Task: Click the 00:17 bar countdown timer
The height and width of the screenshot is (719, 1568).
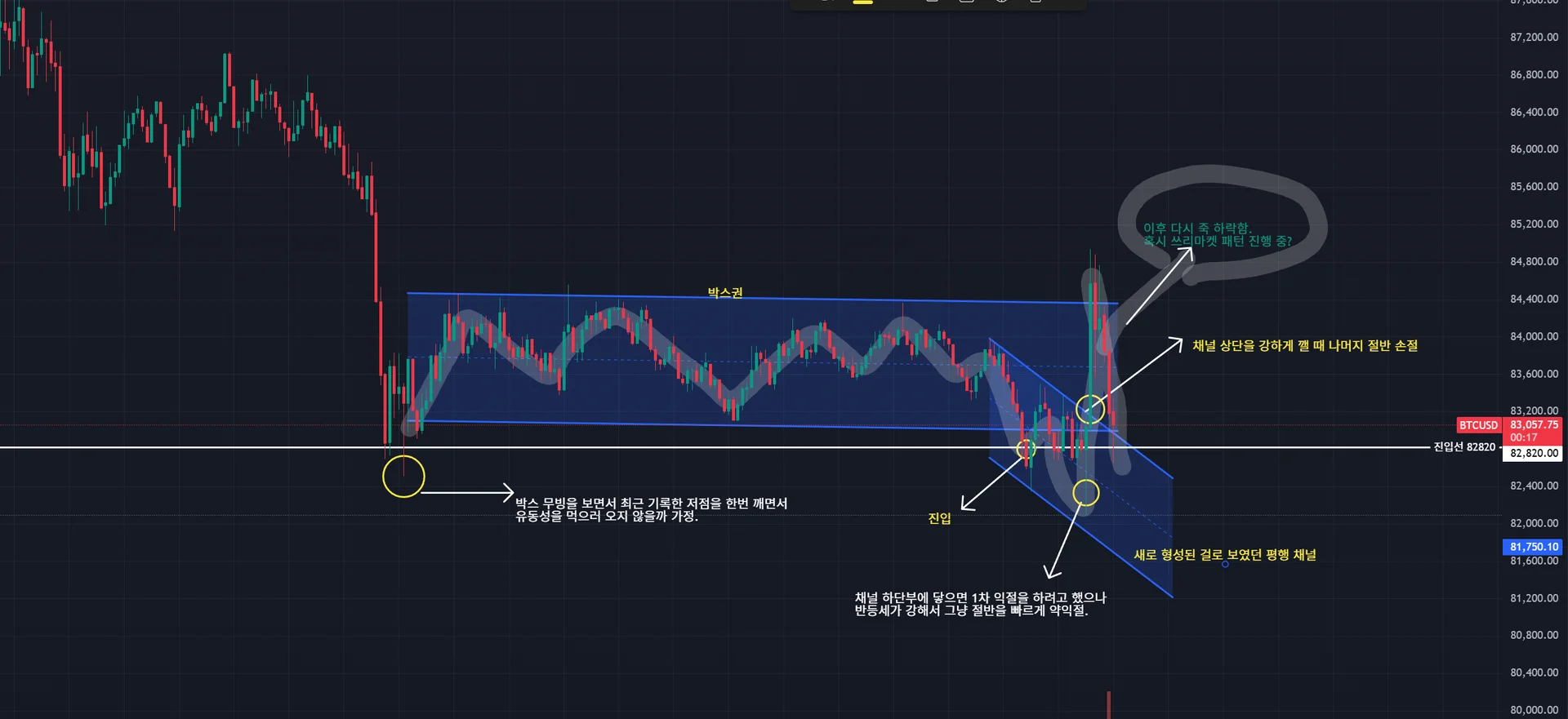Action: tap(1524, 437)
